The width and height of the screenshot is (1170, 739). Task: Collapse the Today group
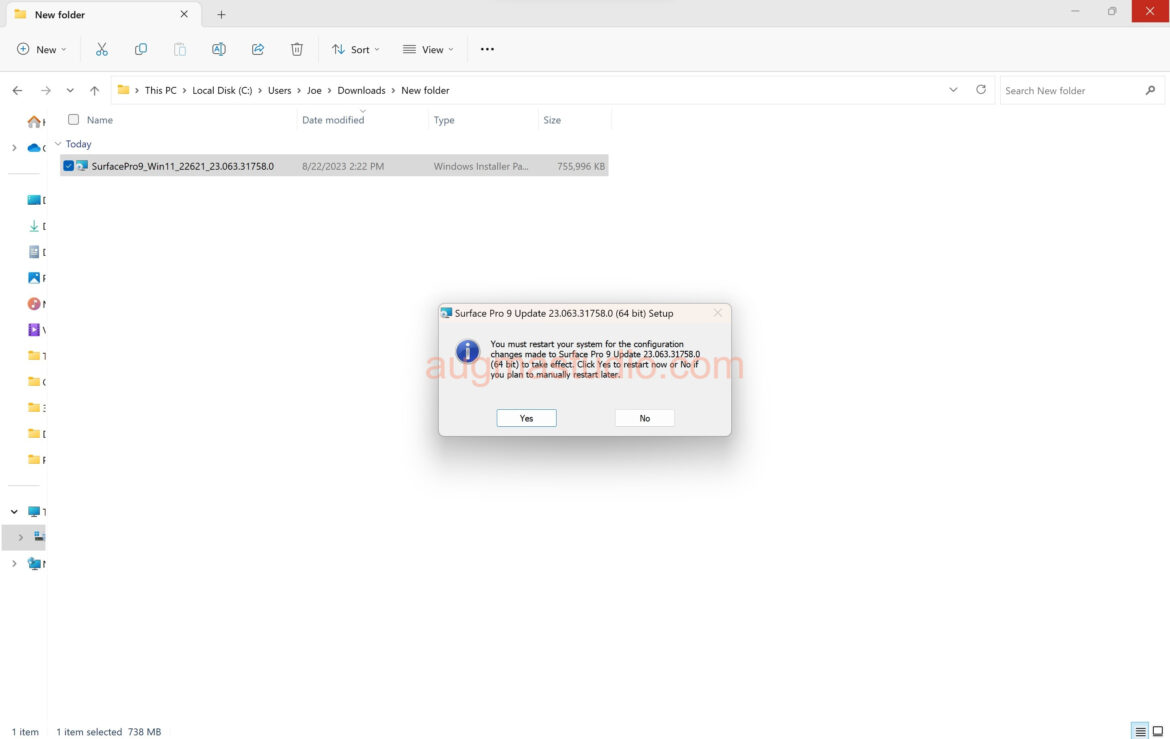pos(58,143)
